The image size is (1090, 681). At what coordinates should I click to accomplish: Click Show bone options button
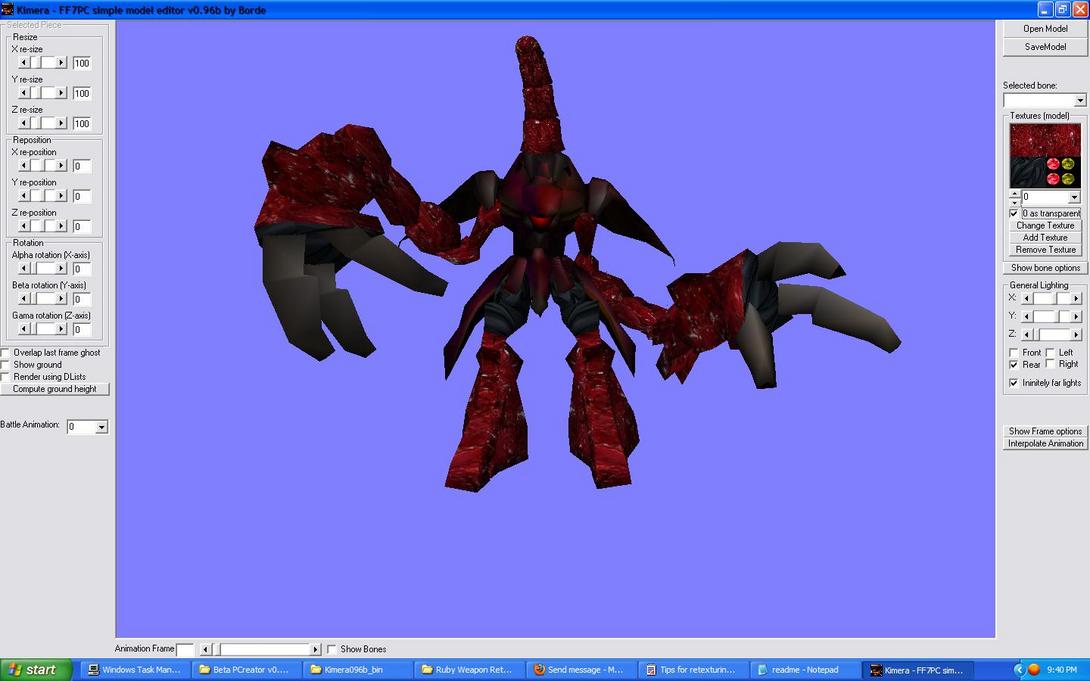(x=1045, y=268)
